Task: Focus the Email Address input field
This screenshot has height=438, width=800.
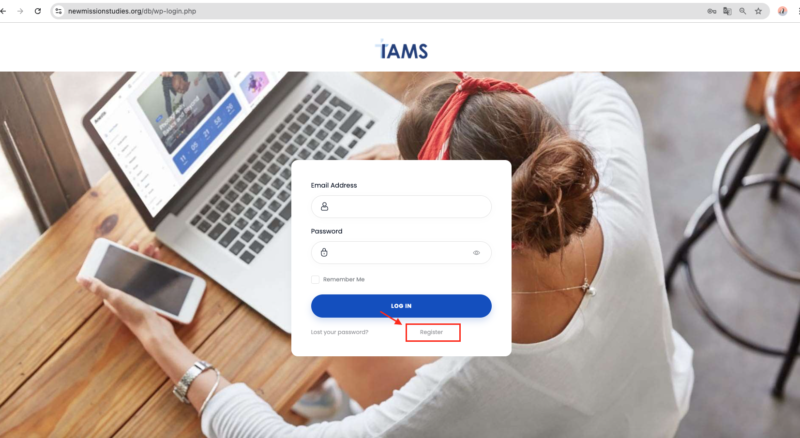Action: [401, 207]
